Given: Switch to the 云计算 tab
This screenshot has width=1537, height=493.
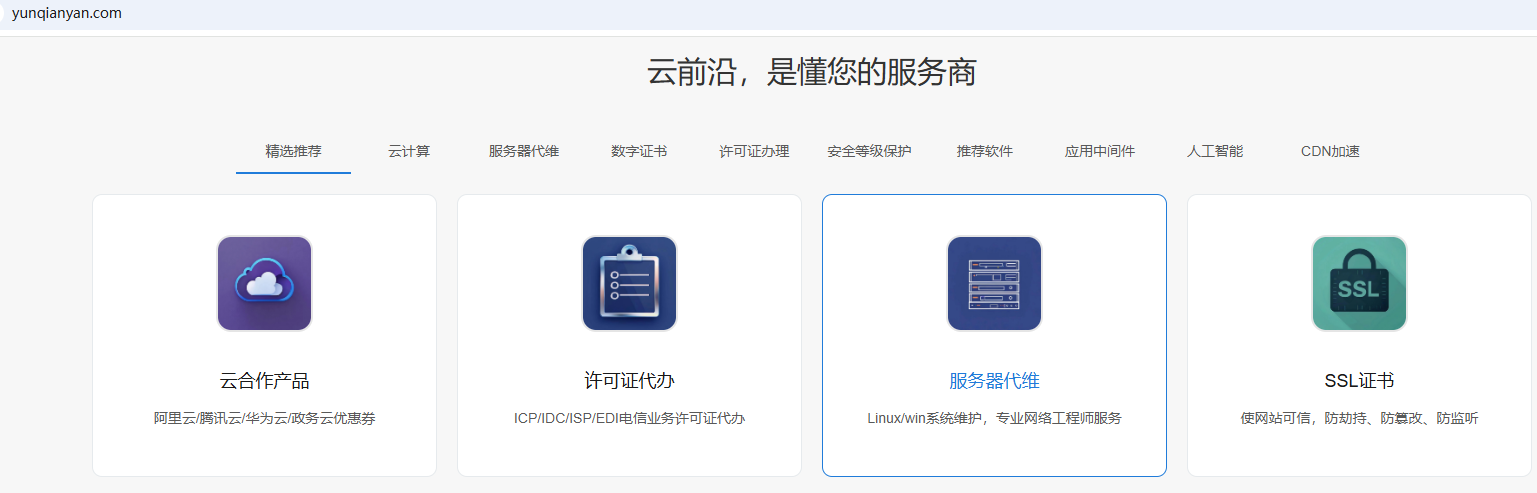Looking at the screenshot, I should (x=409, y=152).
